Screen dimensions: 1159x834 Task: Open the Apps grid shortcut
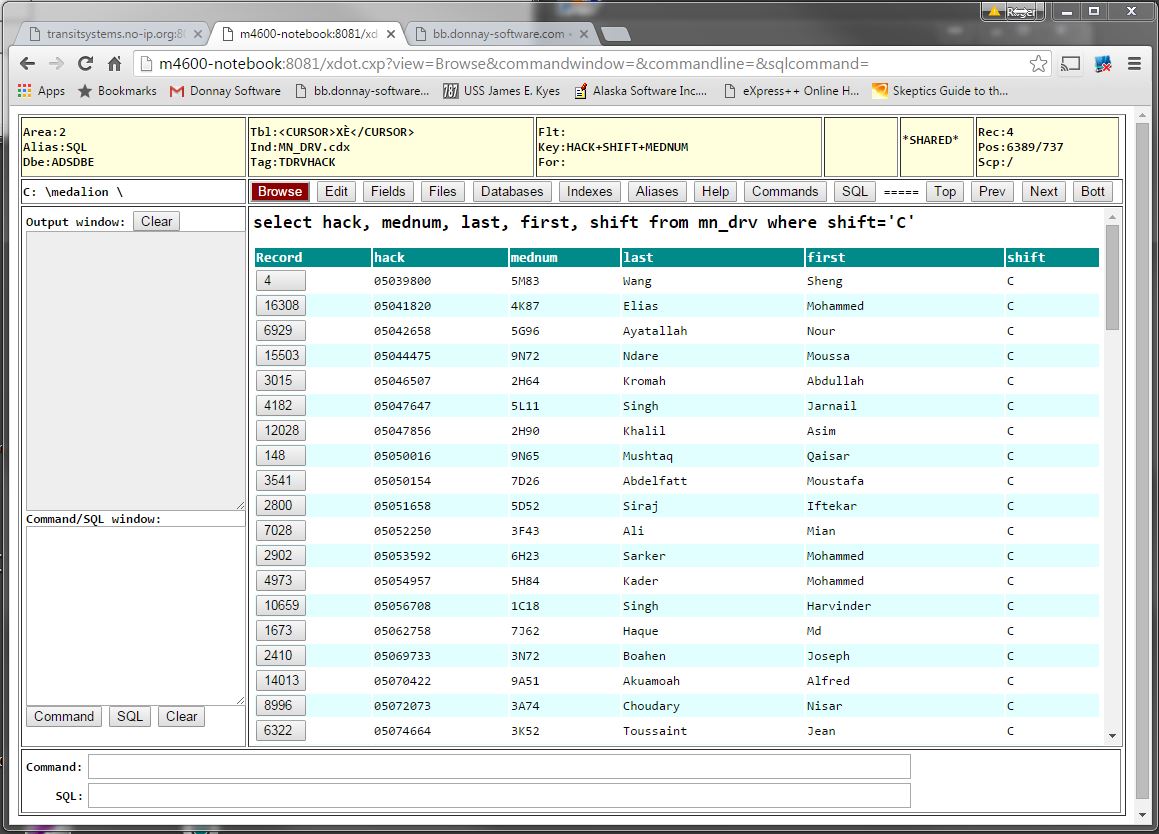41,91
